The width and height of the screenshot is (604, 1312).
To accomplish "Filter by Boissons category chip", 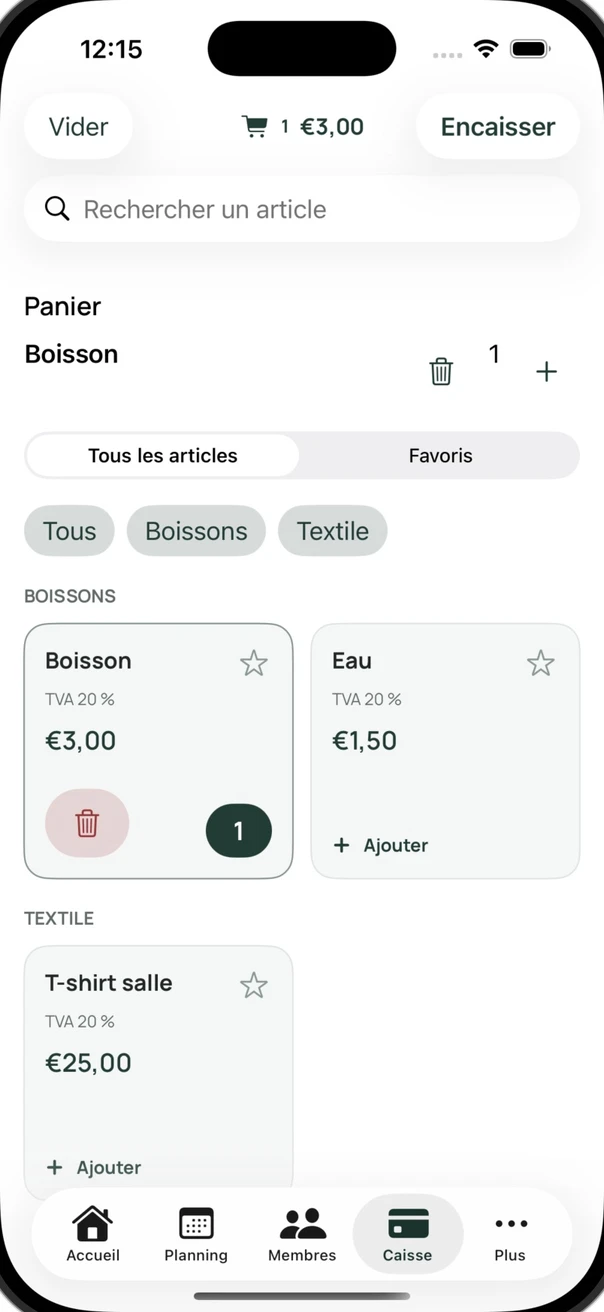I will coord(196,531).
